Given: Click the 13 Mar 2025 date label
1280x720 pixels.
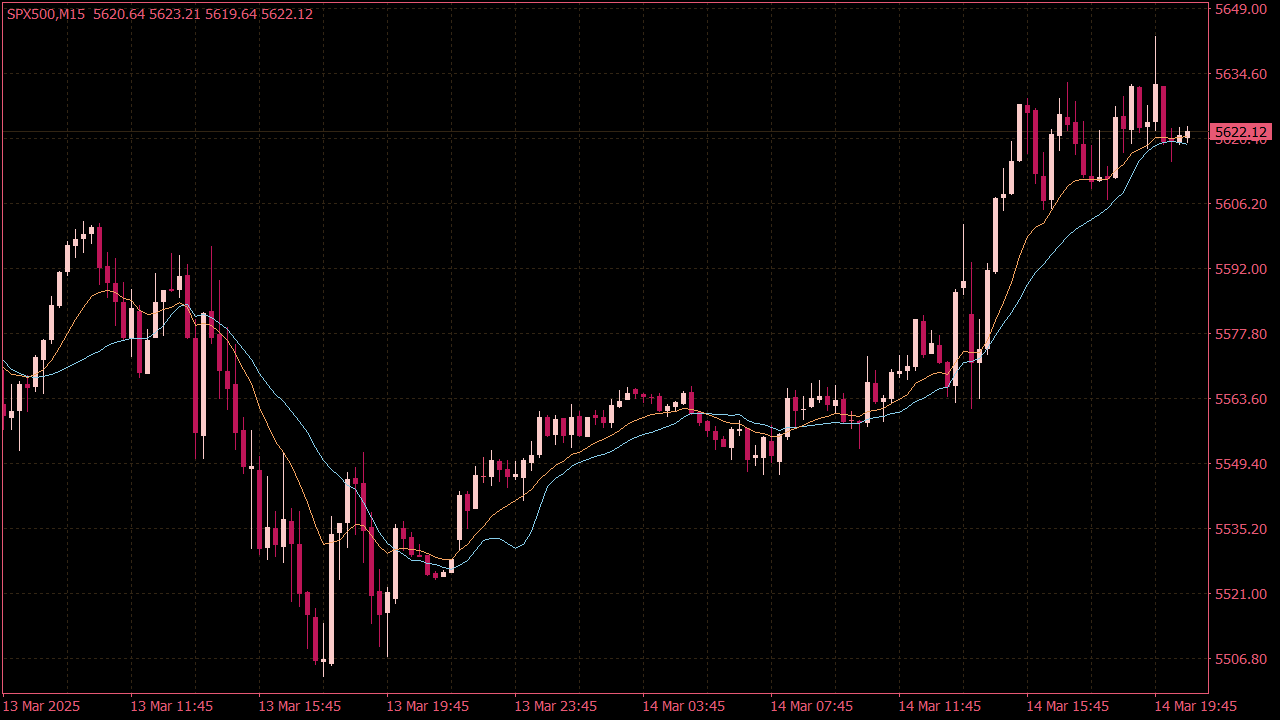Looking at the screenshot, I should tap(40, 706).
